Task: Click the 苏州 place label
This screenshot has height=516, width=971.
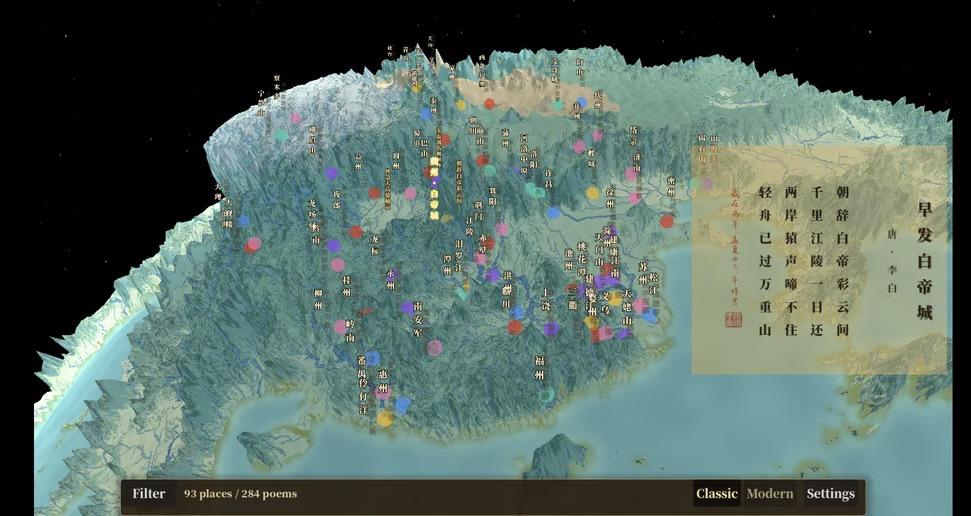Action: point(643,272)
